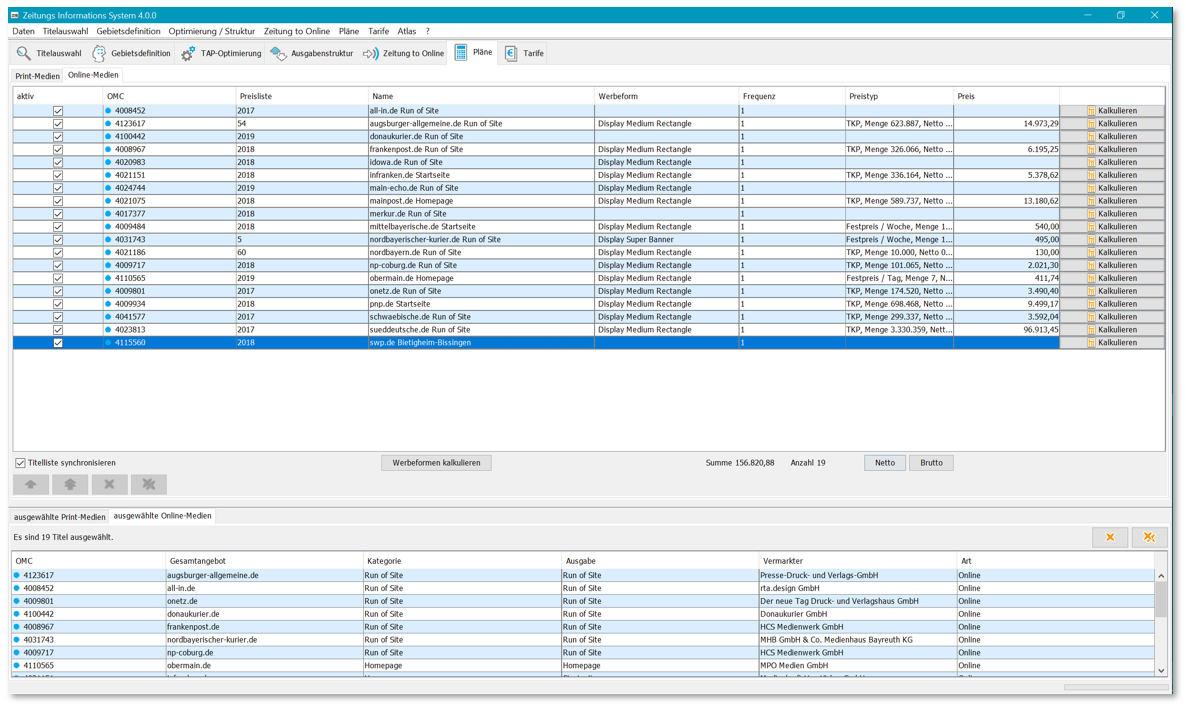This screenshot has height=710, width=1186.
Task: Sort by the Preisliste column header
Action: click(256, 97)
